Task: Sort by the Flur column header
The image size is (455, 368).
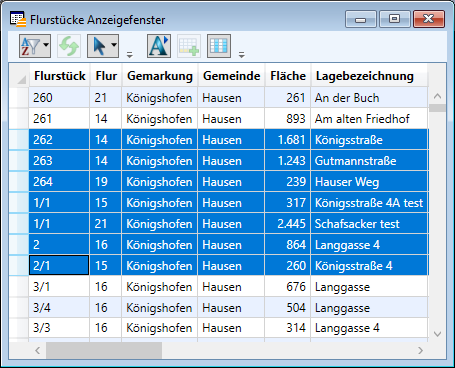Action: coord(106,76)
